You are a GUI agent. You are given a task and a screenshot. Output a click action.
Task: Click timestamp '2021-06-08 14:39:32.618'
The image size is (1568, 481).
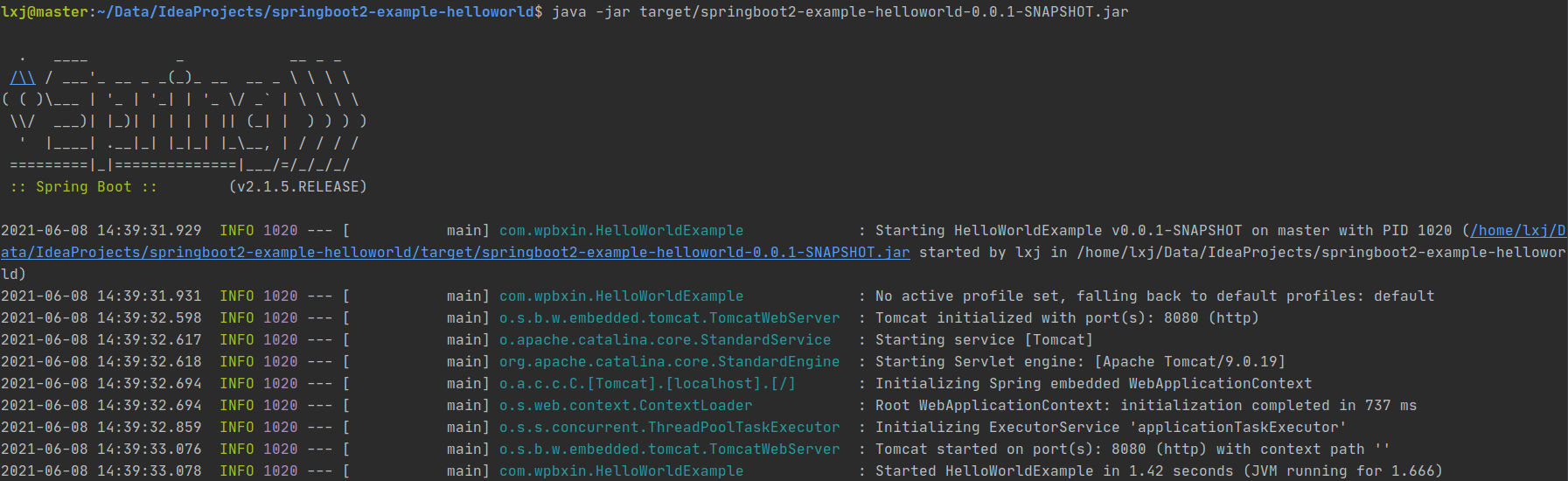tap(101, 362)
